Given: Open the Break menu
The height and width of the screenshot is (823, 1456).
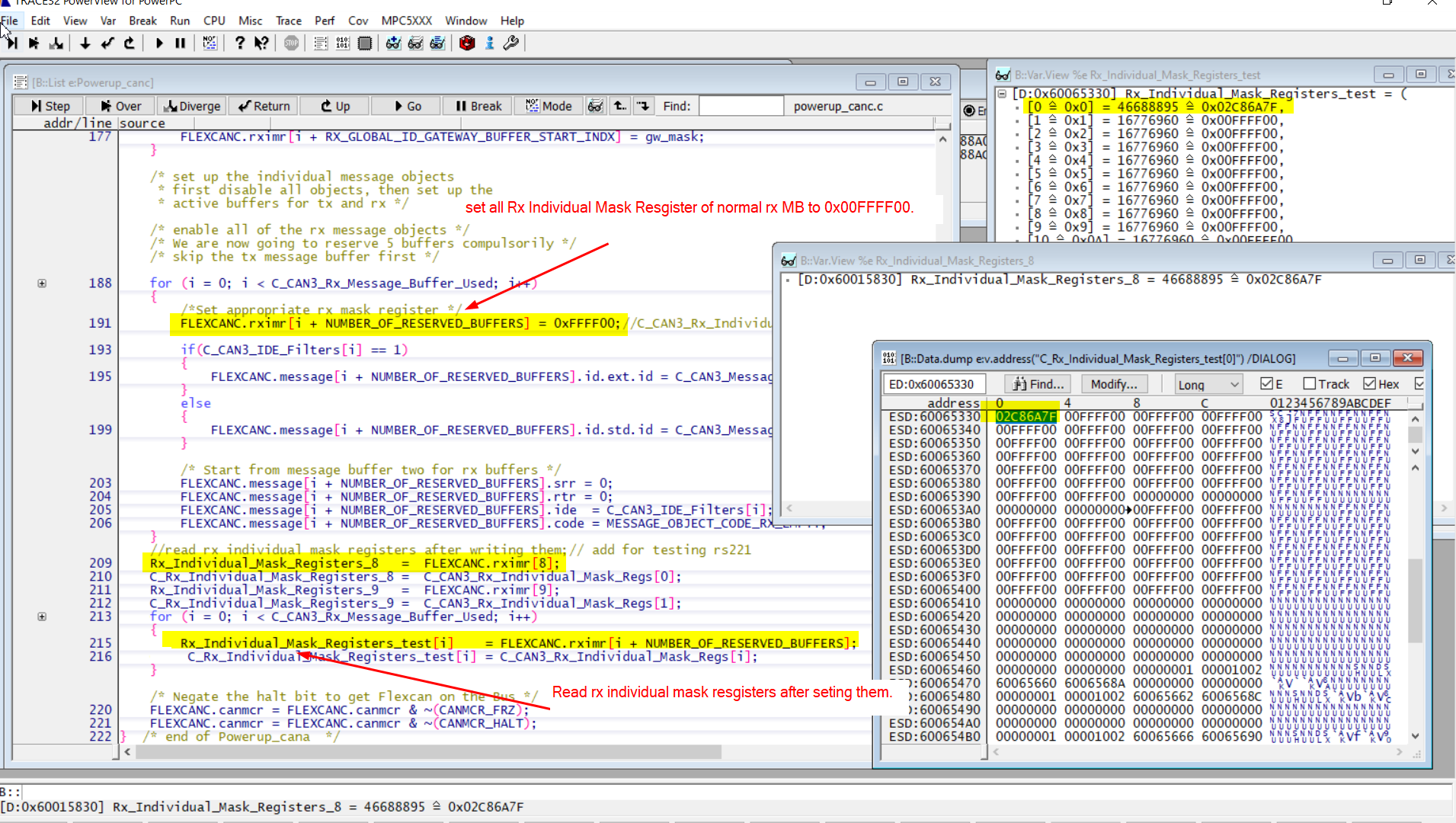Looking at the screenshot, I should pos(142,21).
